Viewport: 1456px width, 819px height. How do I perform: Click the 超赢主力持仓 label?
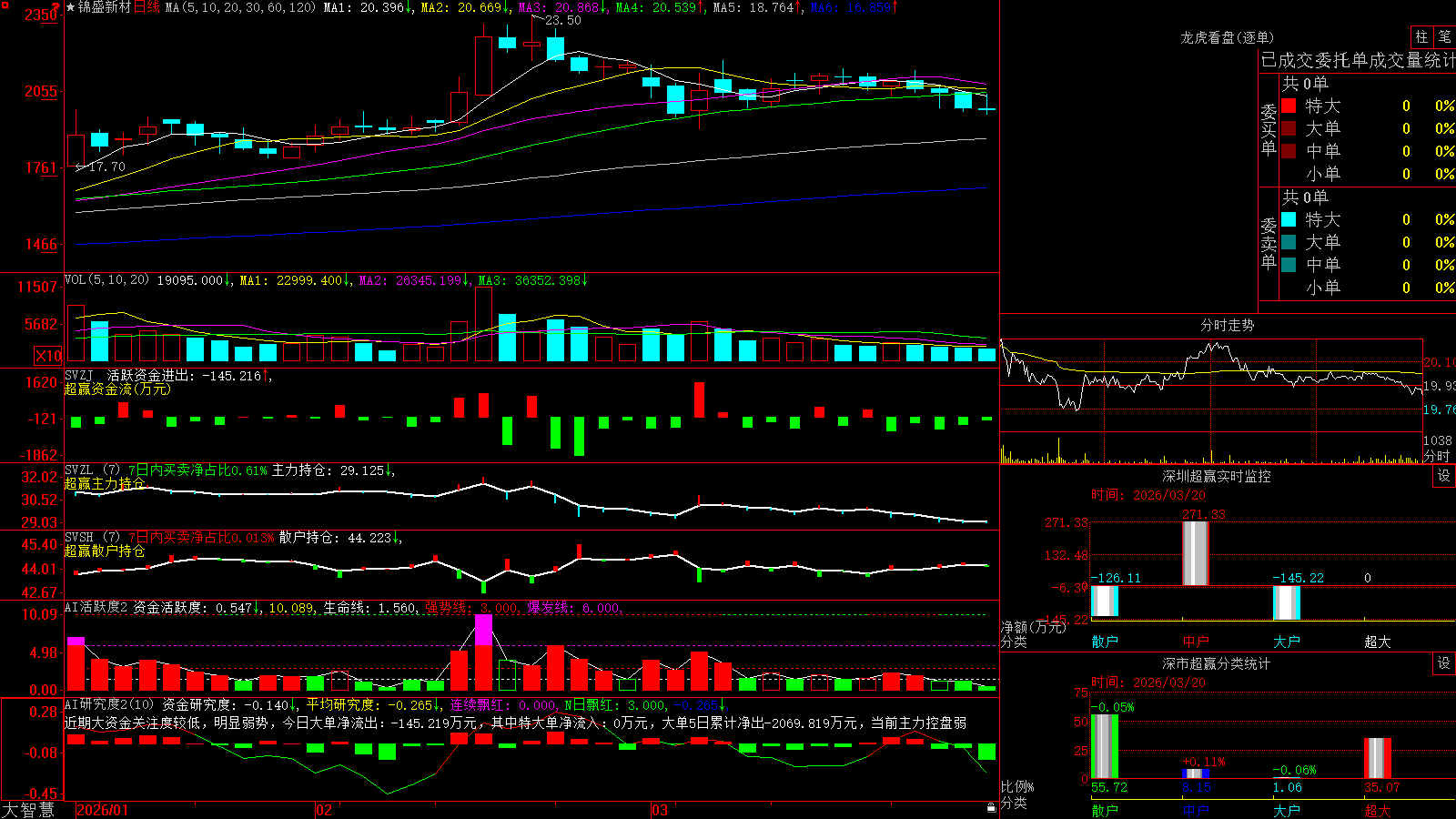pos(105,483)
